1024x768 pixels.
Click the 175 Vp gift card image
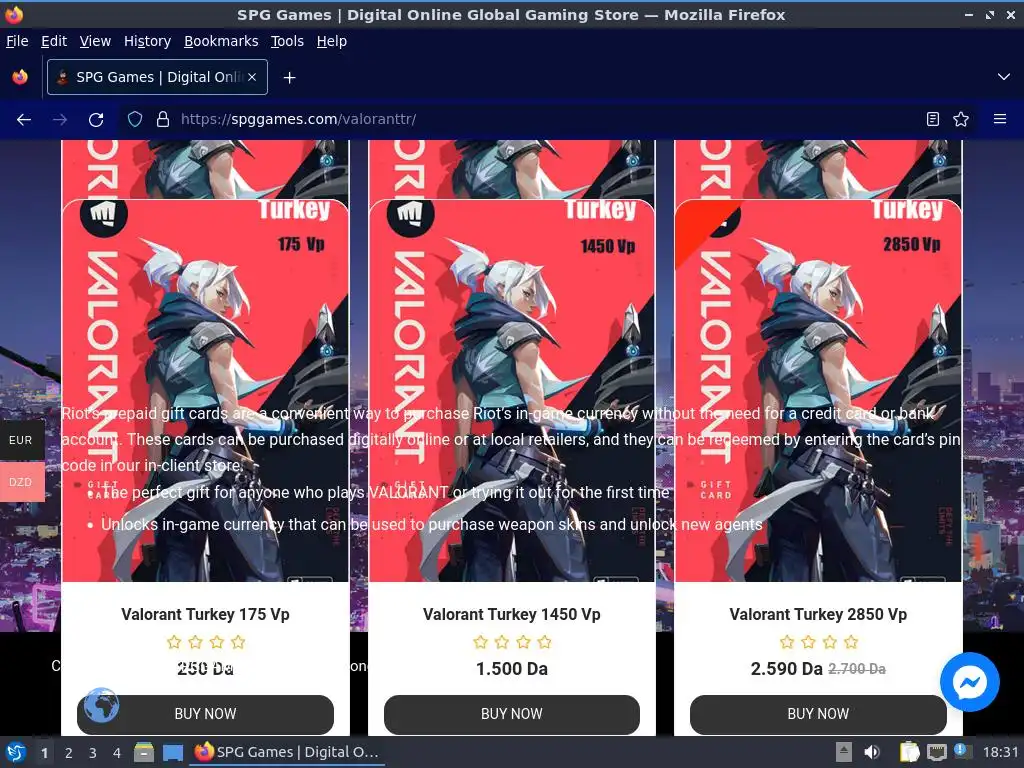point(205,390)
